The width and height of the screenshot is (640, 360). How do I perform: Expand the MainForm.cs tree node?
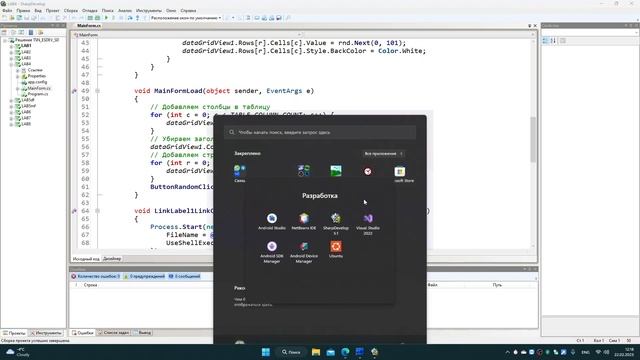coord(18,88)
